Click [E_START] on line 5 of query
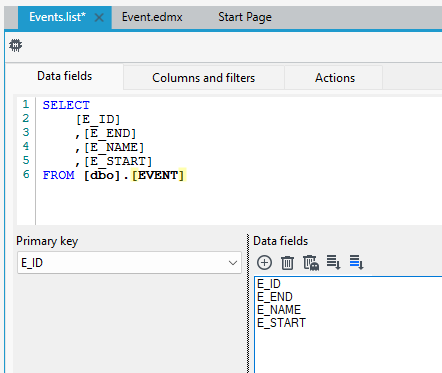Viewport: 442px width, 373px height. click(118, 161)
